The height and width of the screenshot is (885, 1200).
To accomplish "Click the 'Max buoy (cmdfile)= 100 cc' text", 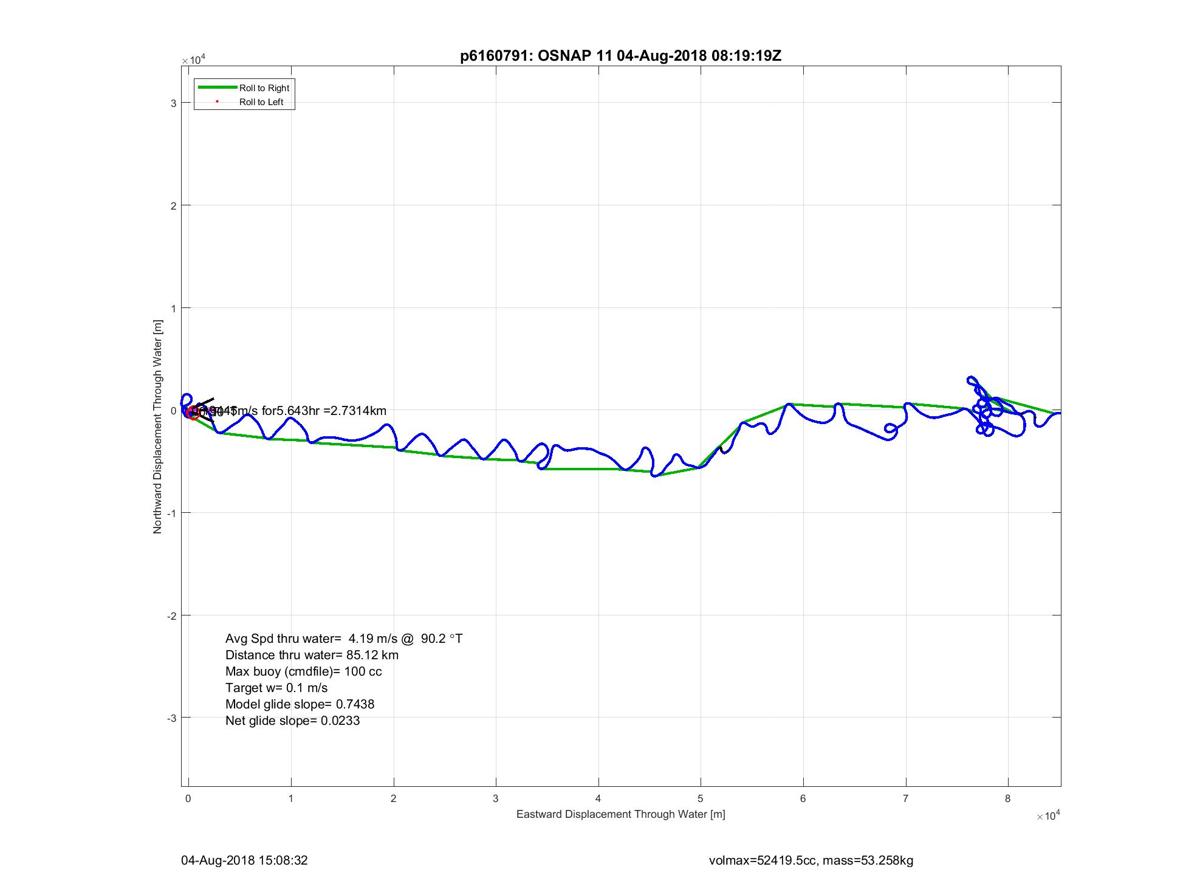I will 304,671.
